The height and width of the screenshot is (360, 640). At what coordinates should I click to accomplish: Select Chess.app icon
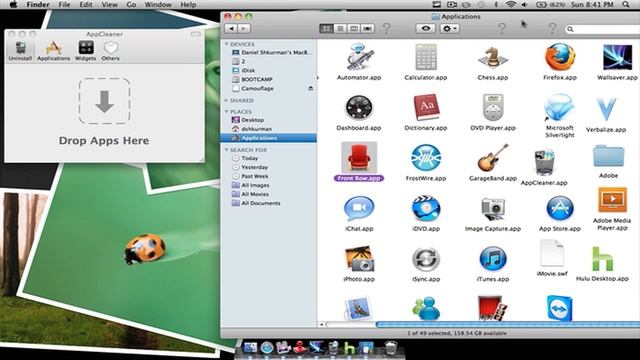tap(493, 57)
